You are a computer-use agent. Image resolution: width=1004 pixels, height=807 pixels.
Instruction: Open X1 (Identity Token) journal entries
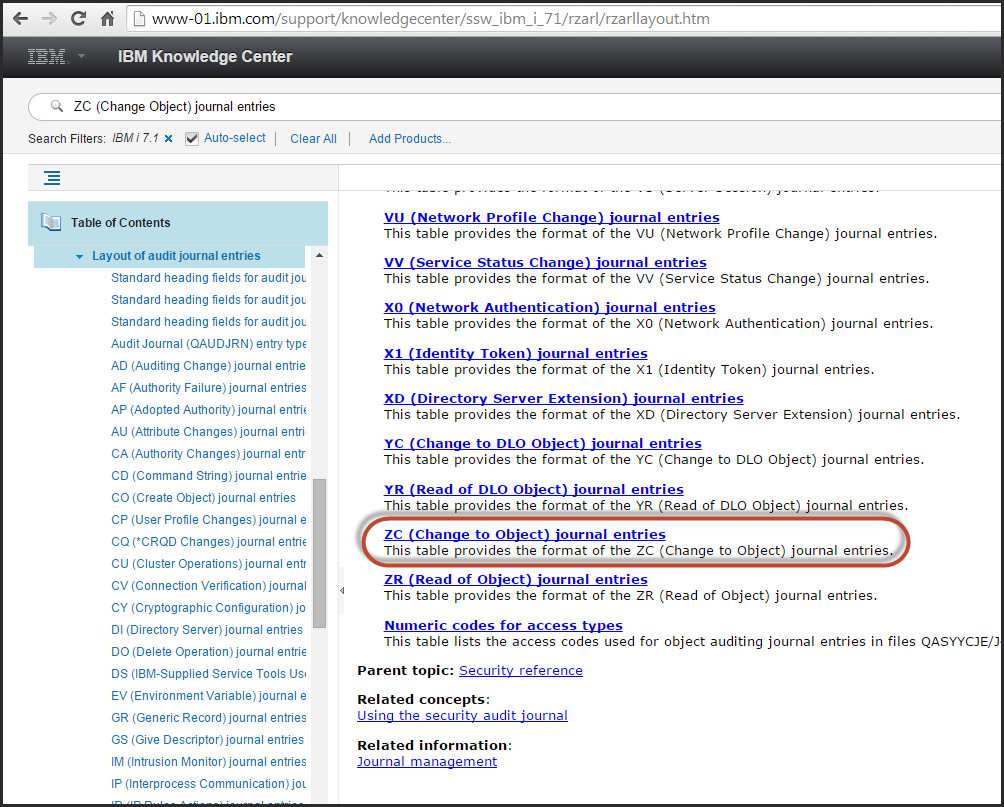click(x=516, y=354)
